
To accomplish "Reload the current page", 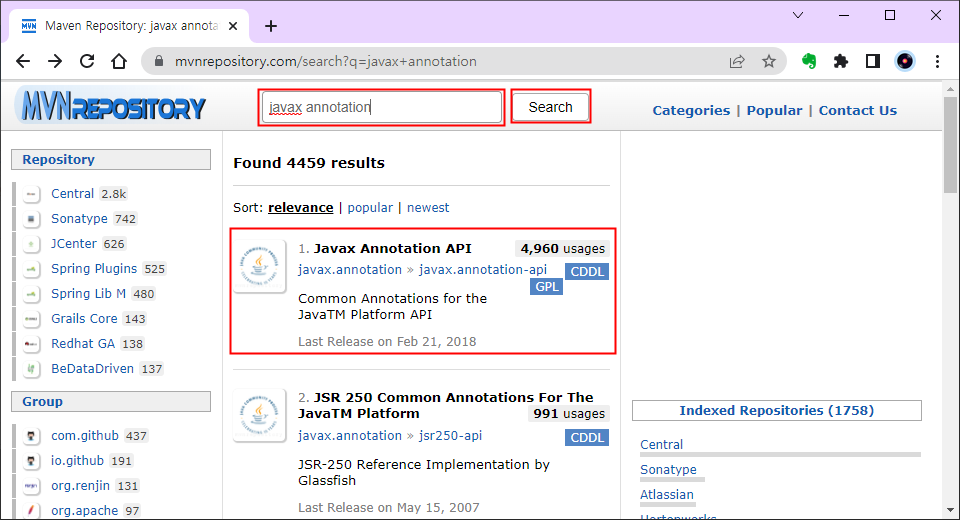I will coord(87,61).
